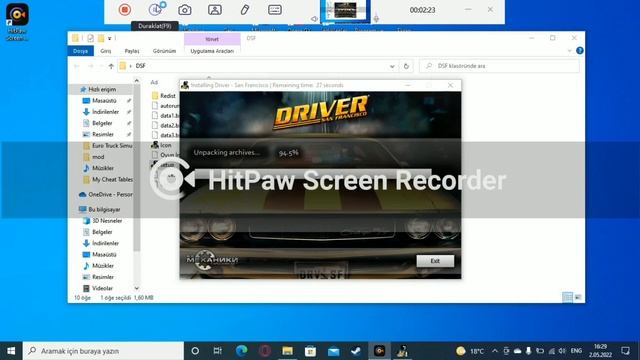This screenshot has height=360, width=640.
Task: Stop the HitPaw recording with red button
Action: point(124,9)
